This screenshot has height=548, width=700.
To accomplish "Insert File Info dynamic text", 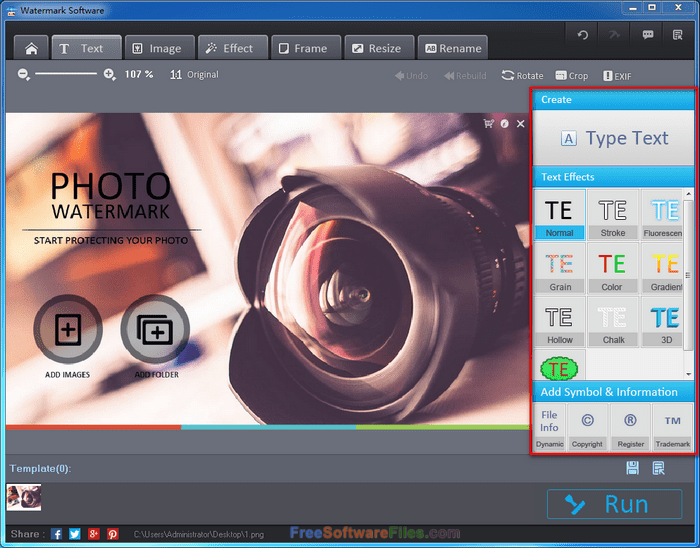I will [550, 428].
